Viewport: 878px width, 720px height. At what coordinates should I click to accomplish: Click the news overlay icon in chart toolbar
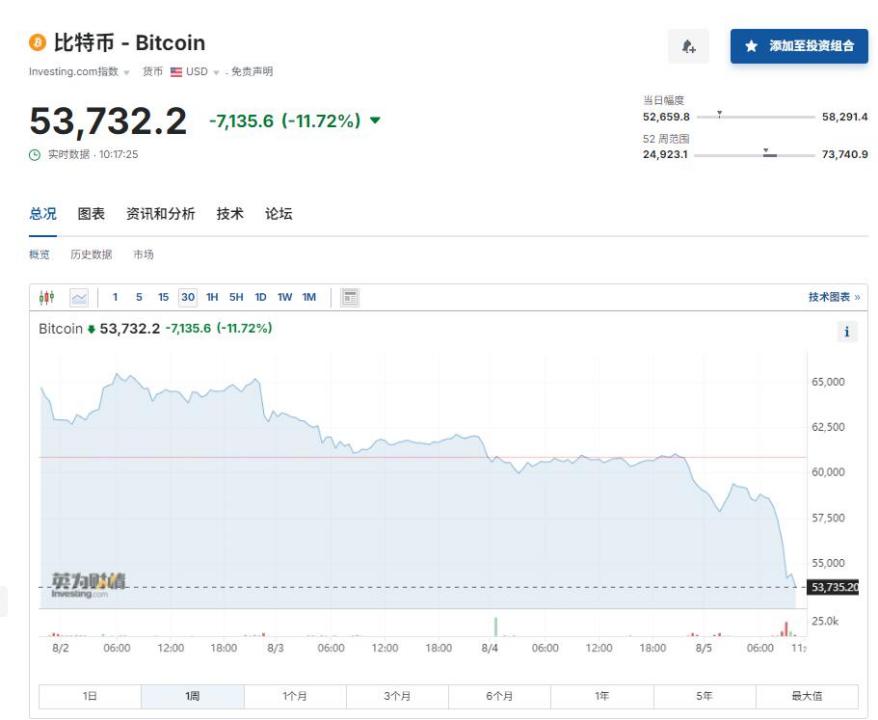coord(350,297)
